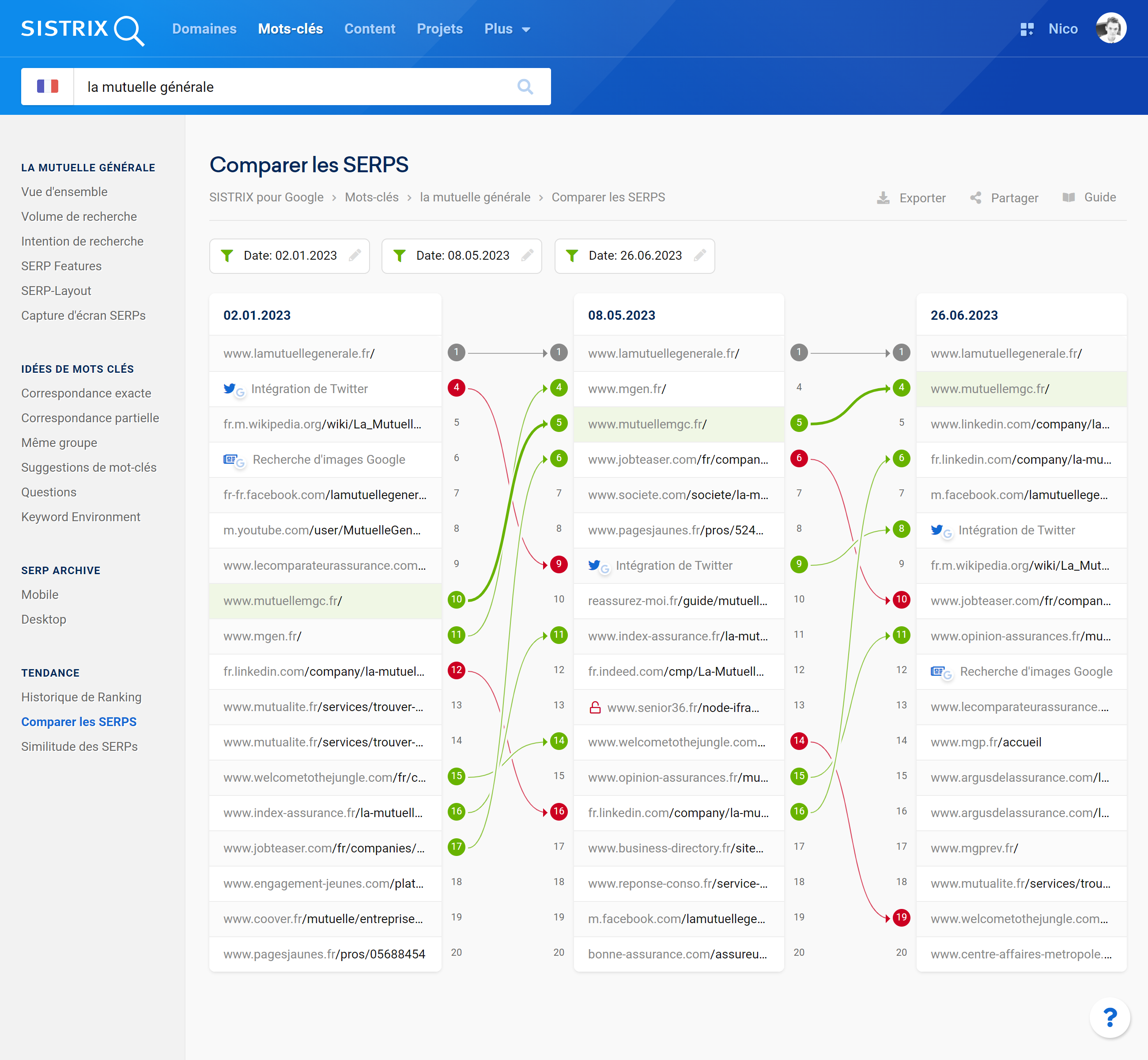This screenshot has width=1148, height=1060.
Task: Click the search magnifier icon in the search box
Action: coord(525,87)
